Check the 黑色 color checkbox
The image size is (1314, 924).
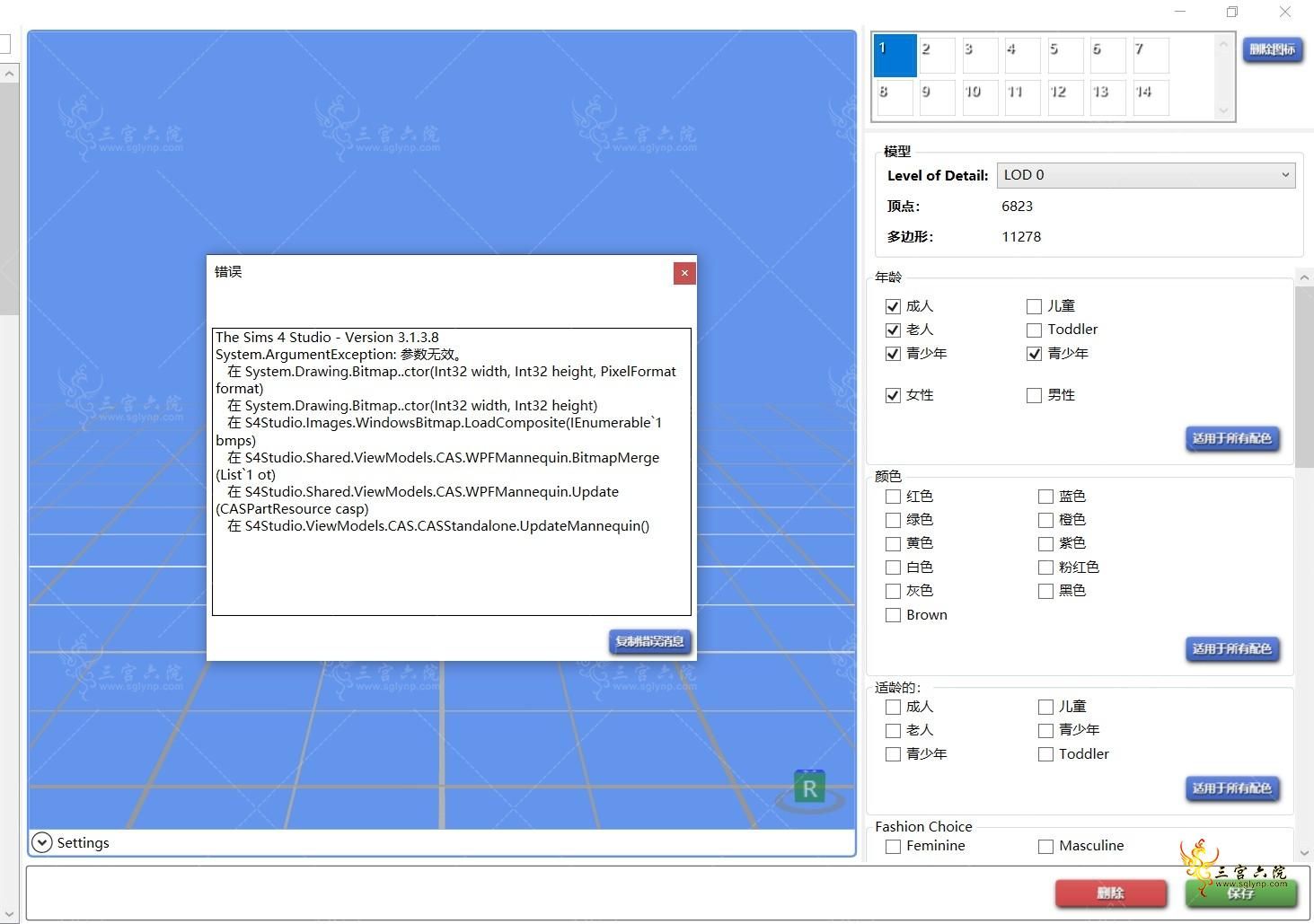click(x=1045, y=591)
